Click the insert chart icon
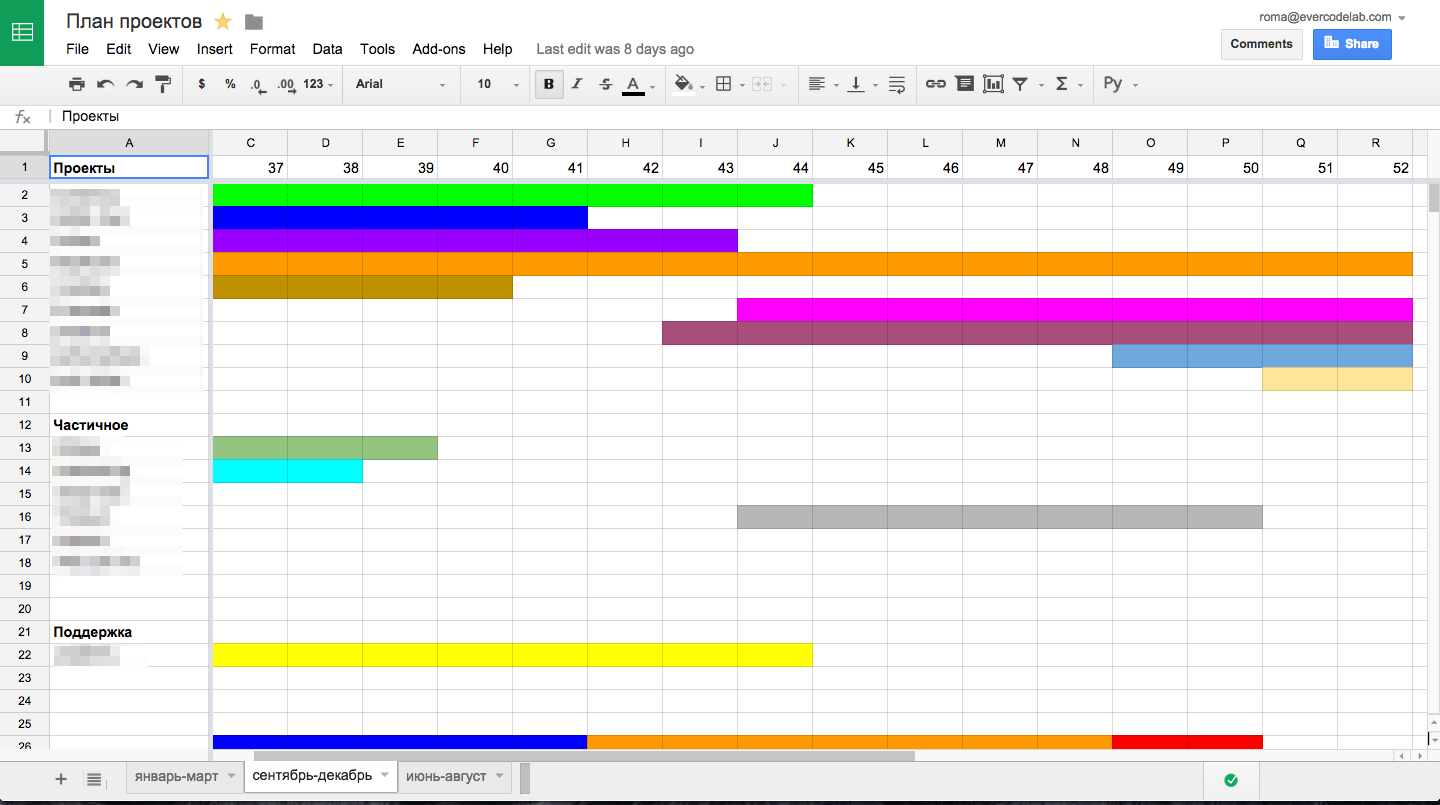Image resolution: width=1440 pixels, height=805 pixels. tap(993, 84)
